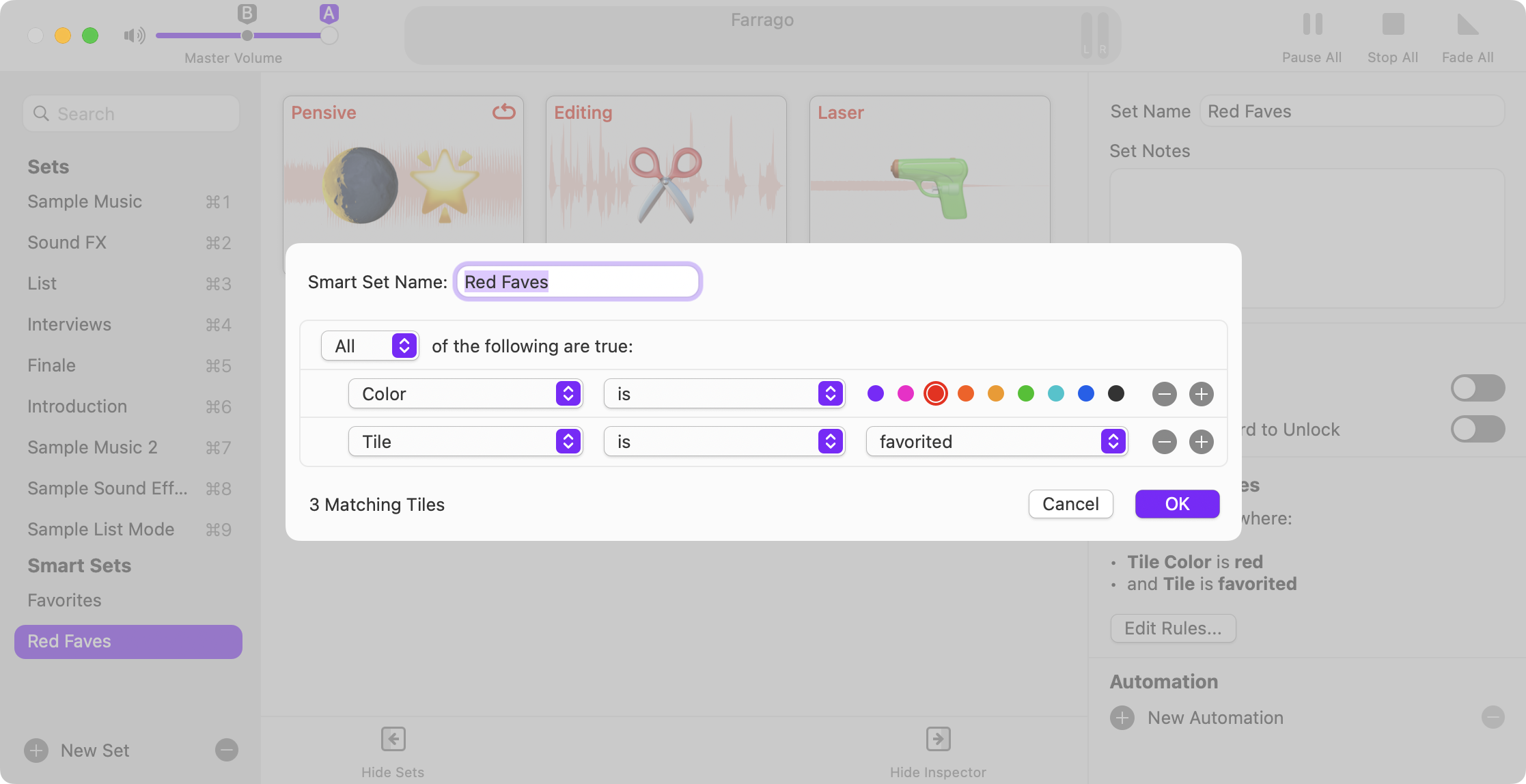
Task: Choose the pink color swatch
Action: click(x=906, y=393)
